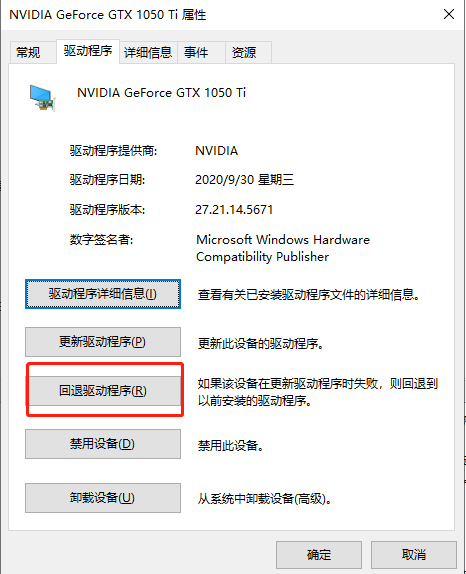Select the 驱动程序 tab
466x574 pixels.
click(x=88, y=51)
